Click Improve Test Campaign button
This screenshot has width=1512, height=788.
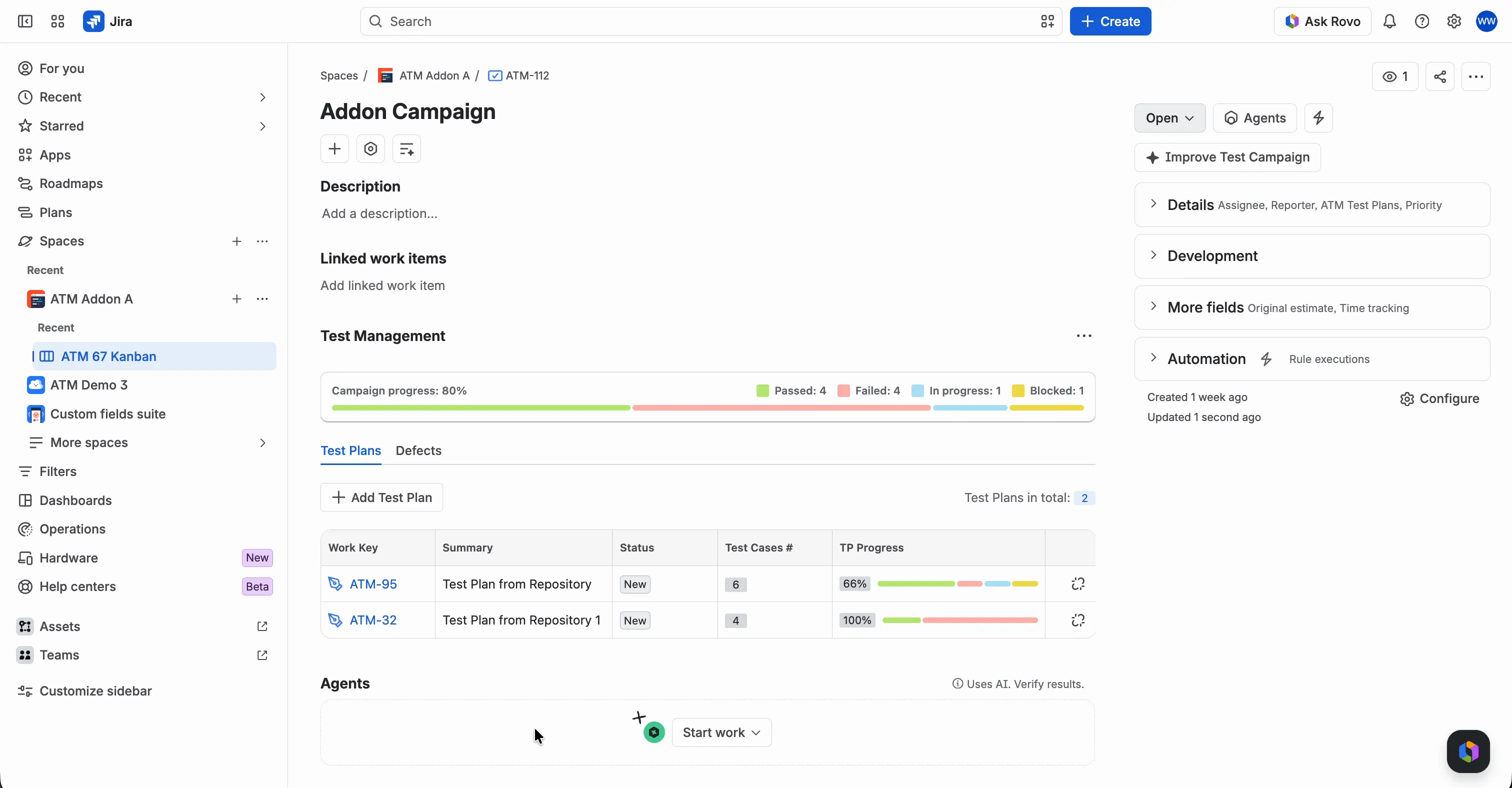click(1227, 157)
